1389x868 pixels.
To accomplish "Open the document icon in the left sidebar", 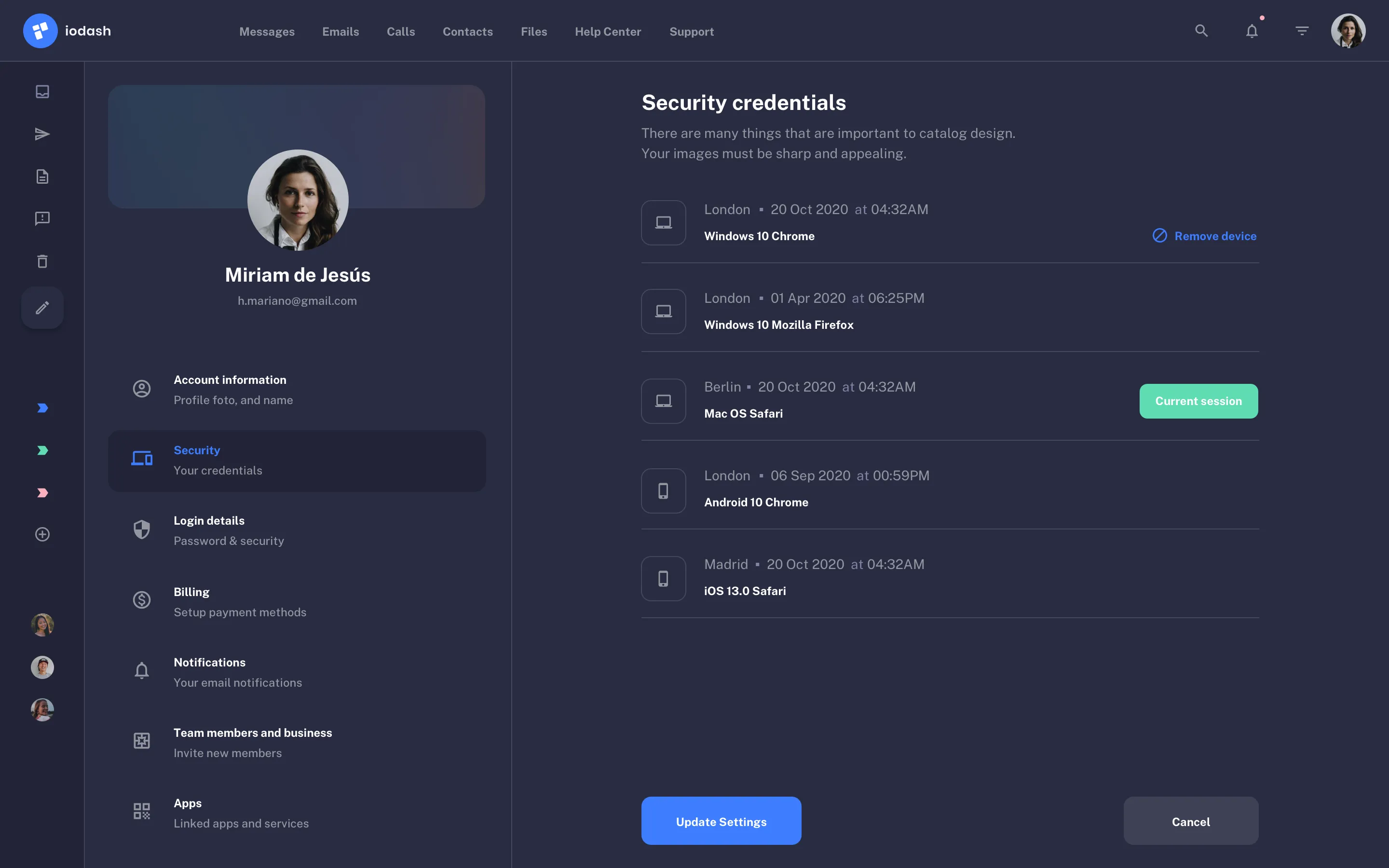I will 42,176.
